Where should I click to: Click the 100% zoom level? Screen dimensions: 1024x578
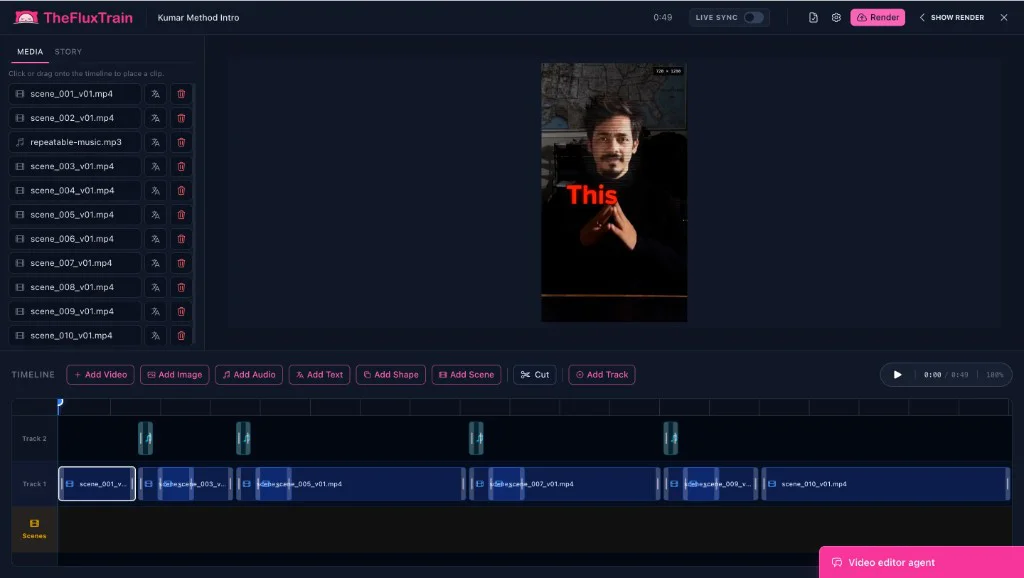tap(995, 375)
